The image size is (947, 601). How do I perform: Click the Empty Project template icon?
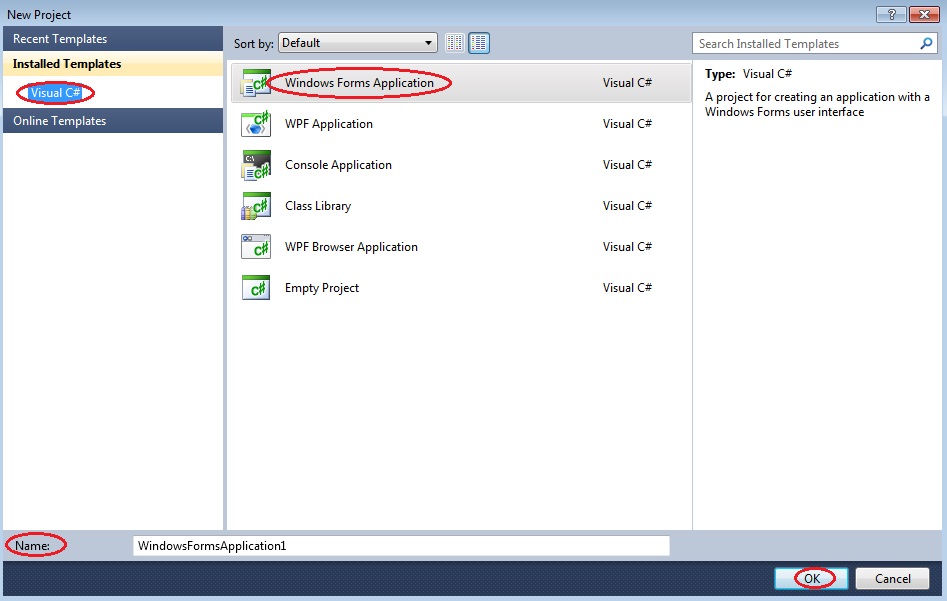(x=255, y=288)
